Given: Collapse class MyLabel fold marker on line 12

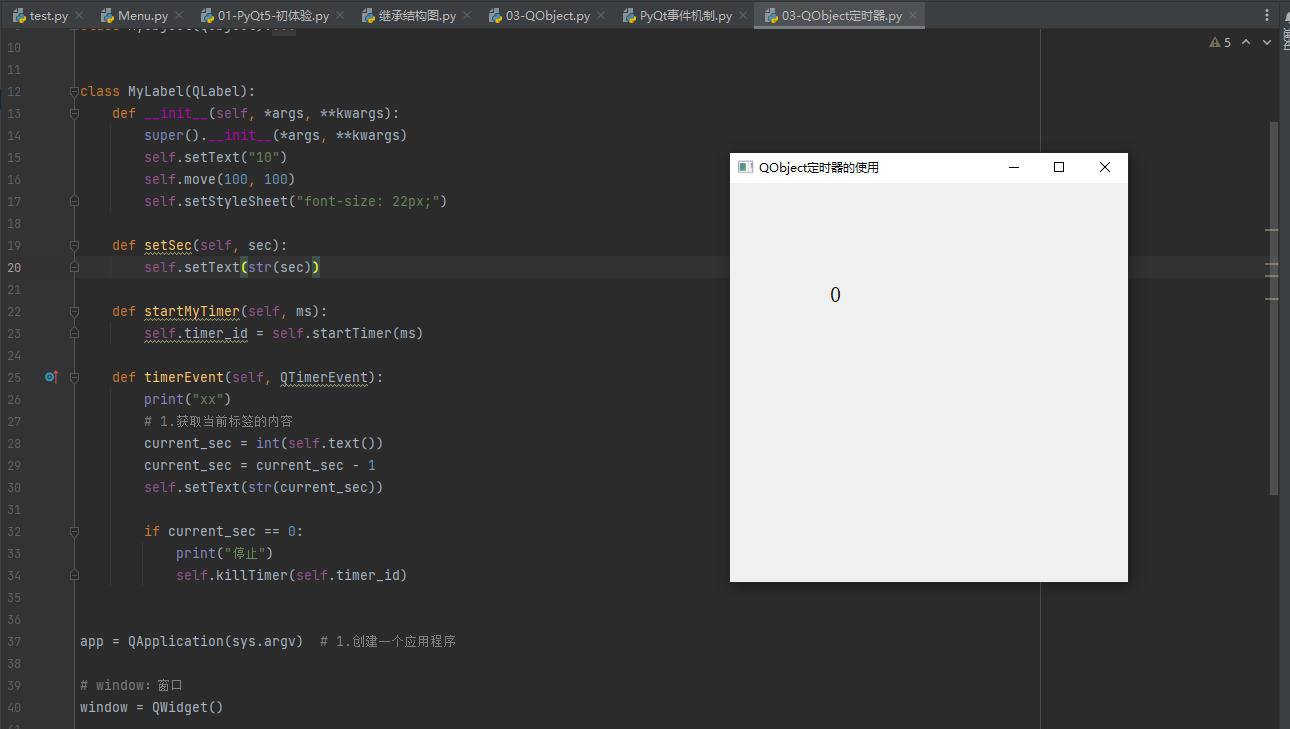Looking at the screenshot, I should pyautogui.click(x=74, y=92).
